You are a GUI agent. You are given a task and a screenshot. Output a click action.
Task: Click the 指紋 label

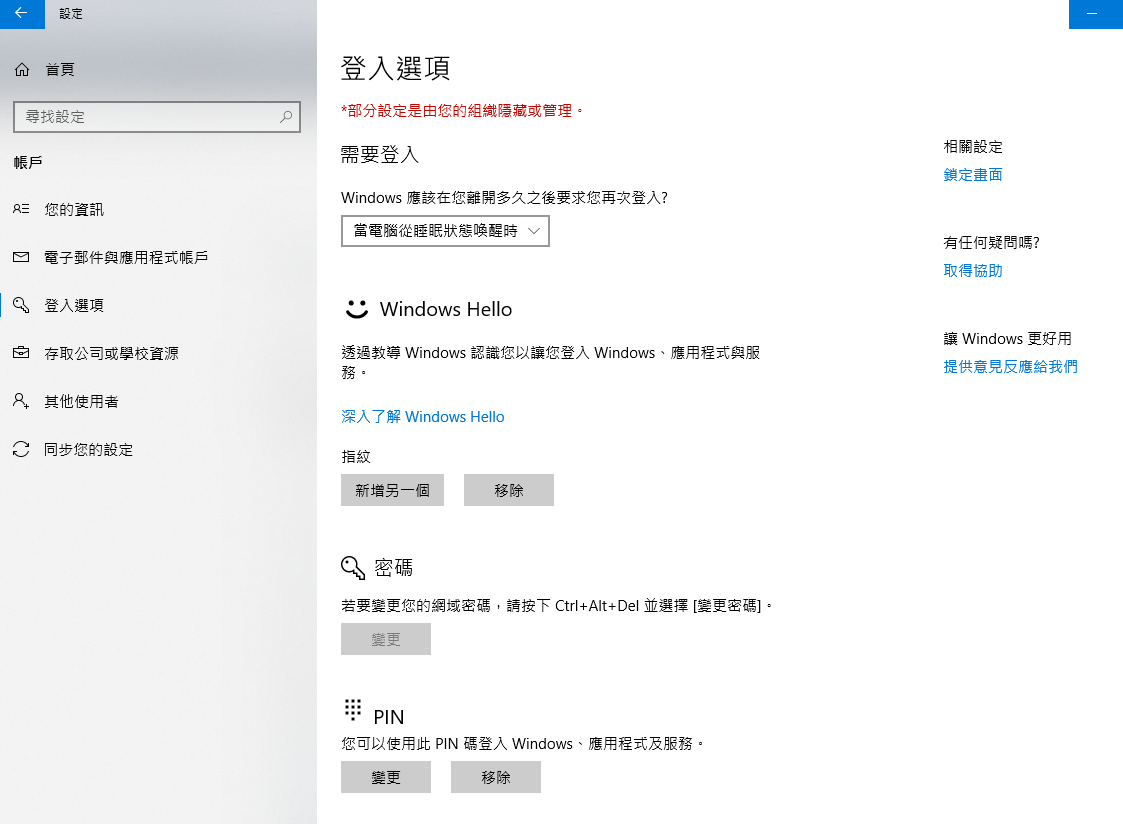pos(356,456)
